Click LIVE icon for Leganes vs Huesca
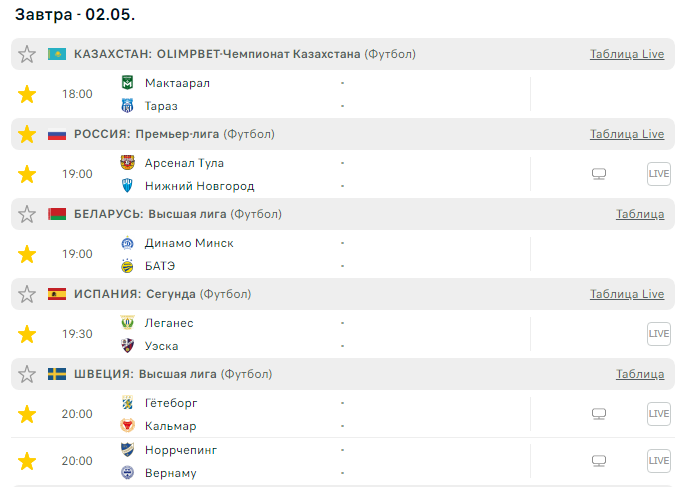 (658, 334)
